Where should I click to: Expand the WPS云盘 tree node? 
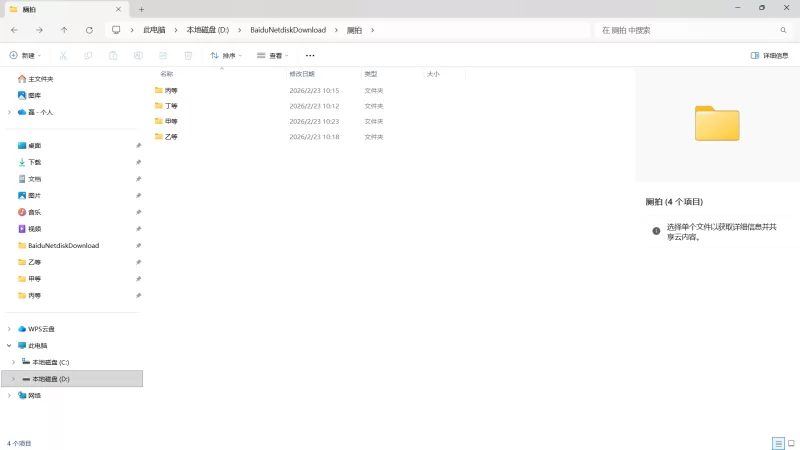click(x=9, y=329)
